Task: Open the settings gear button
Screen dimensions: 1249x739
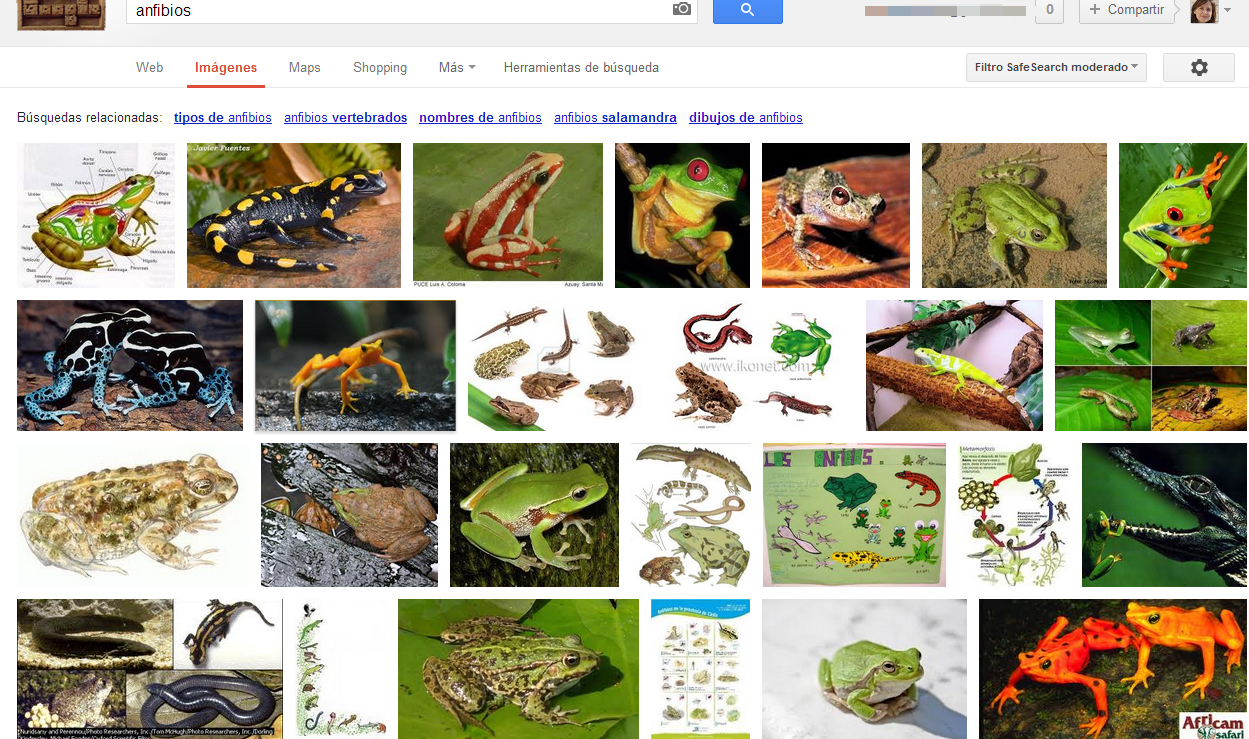Action: (1199, 68)
